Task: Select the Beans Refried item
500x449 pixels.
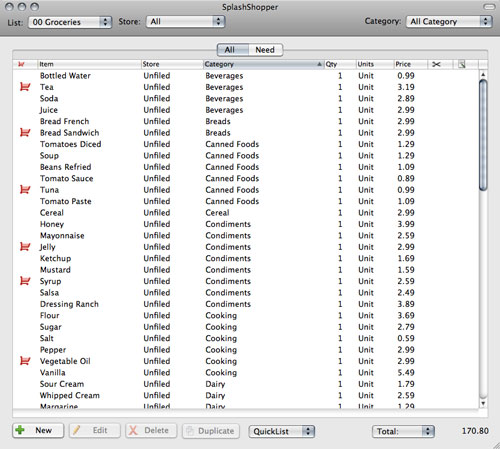Action: click(x=65, y=167)
